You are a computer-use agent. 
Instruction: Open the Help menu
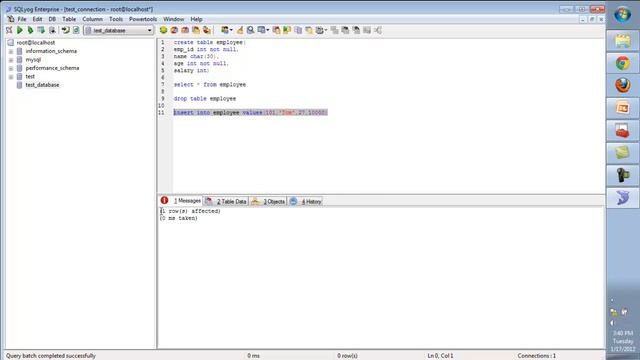(196, 19)
